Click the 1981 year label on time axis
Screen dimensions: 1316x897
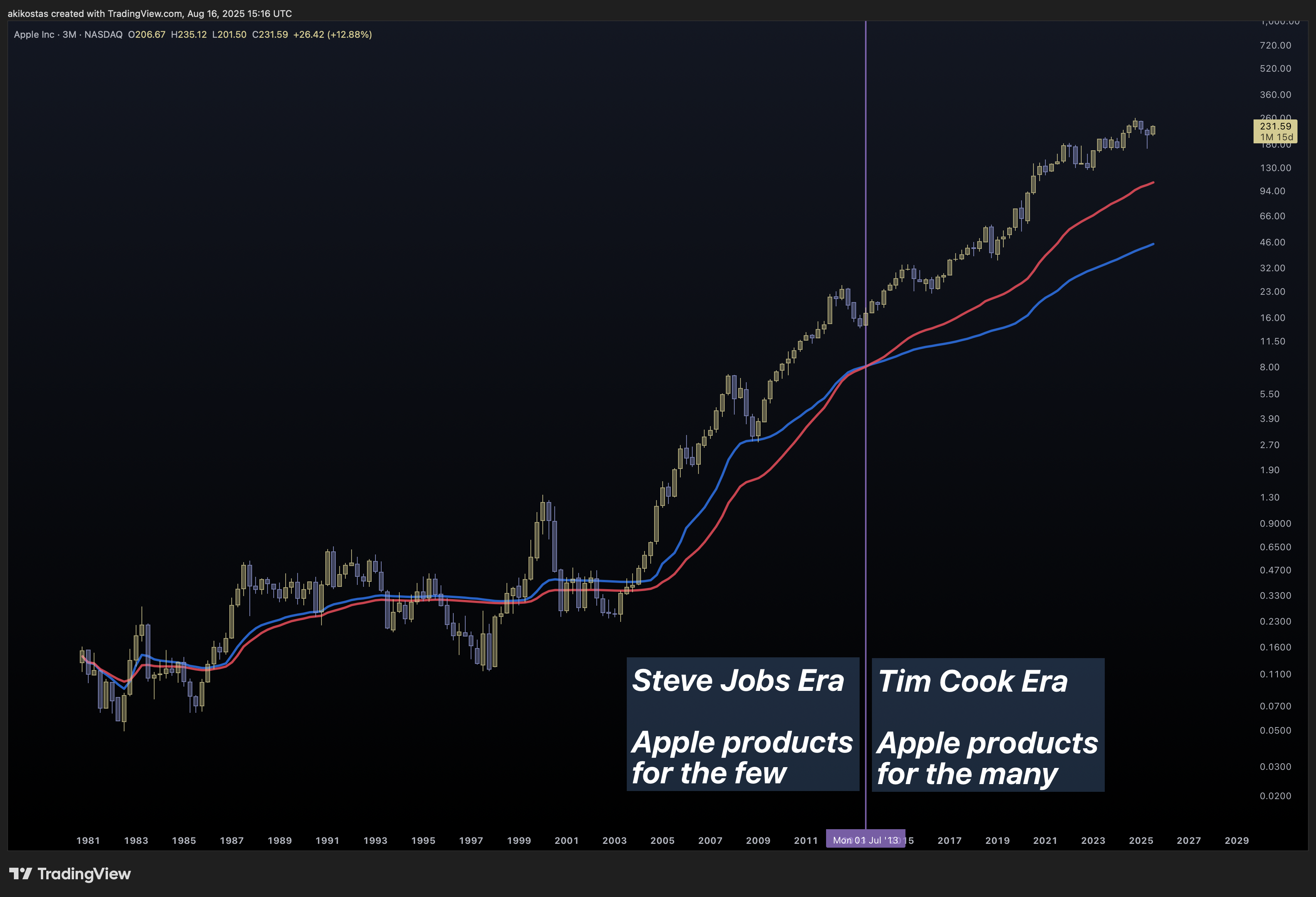88,841
